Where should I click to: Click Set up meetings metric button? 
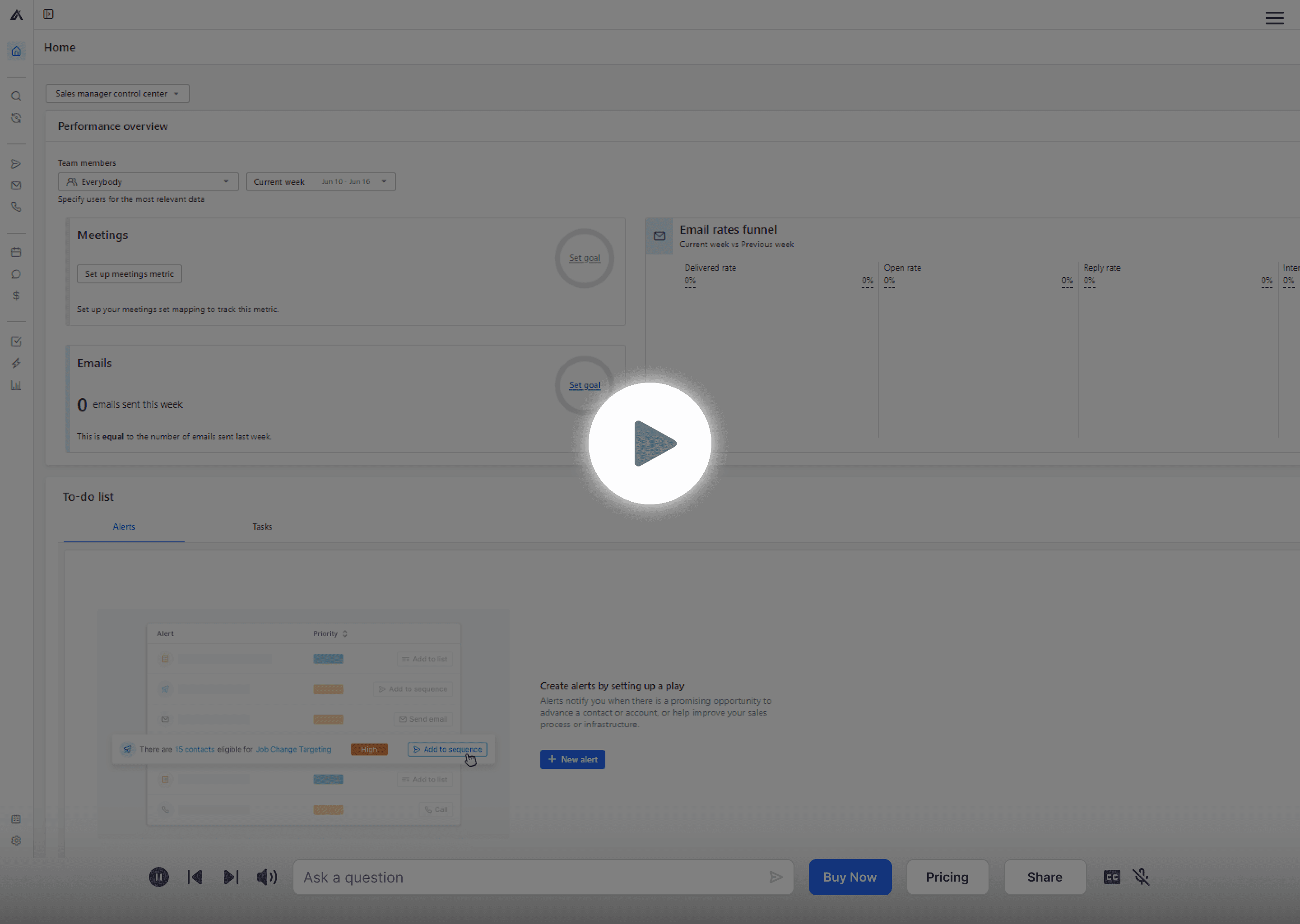[x=130, y=274]
